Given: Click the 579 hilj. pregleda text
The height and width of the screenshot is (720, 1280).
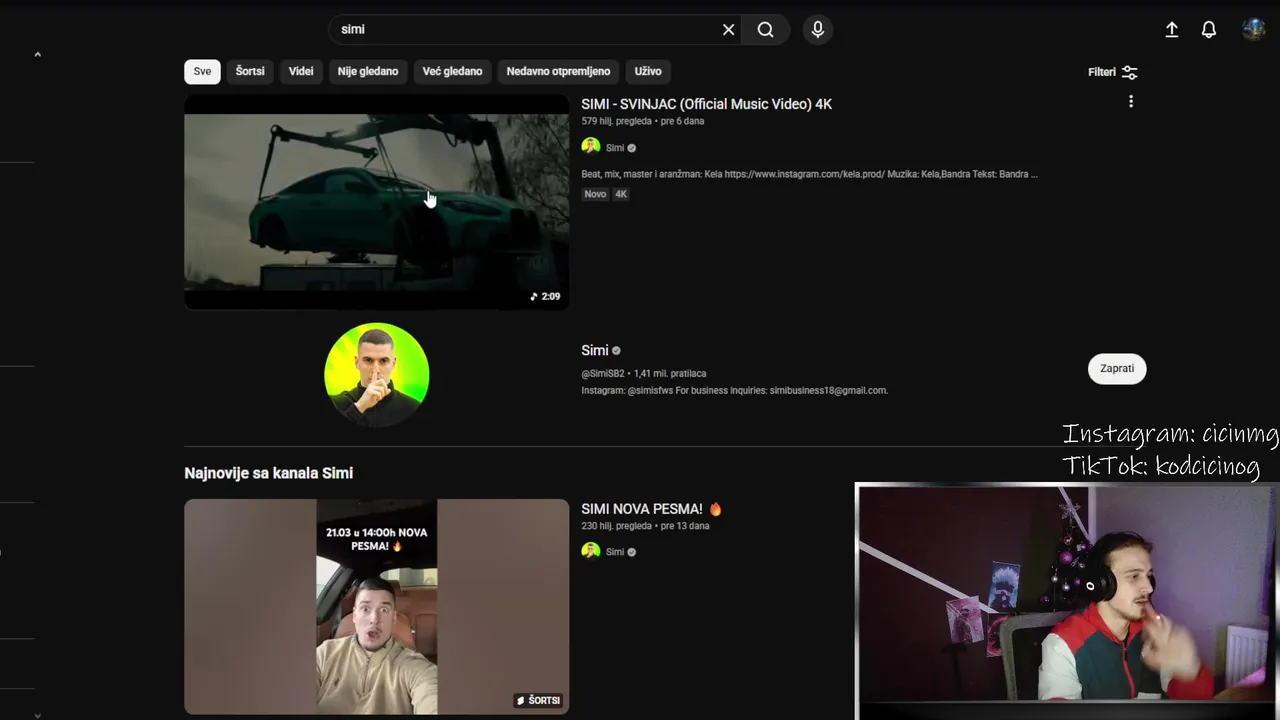Looking at the screenshot, I should point(616,121).
